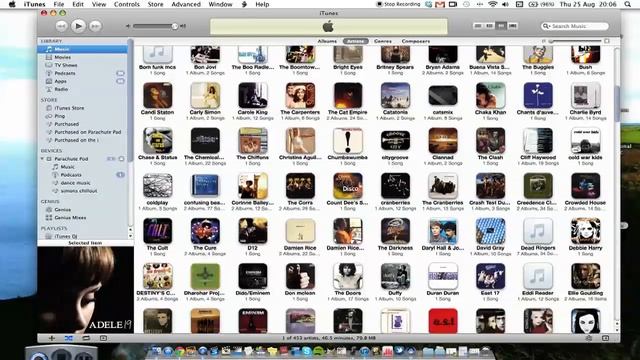Open the Store menu
This screenshot has width=640, height=360.
click(155, 4)
